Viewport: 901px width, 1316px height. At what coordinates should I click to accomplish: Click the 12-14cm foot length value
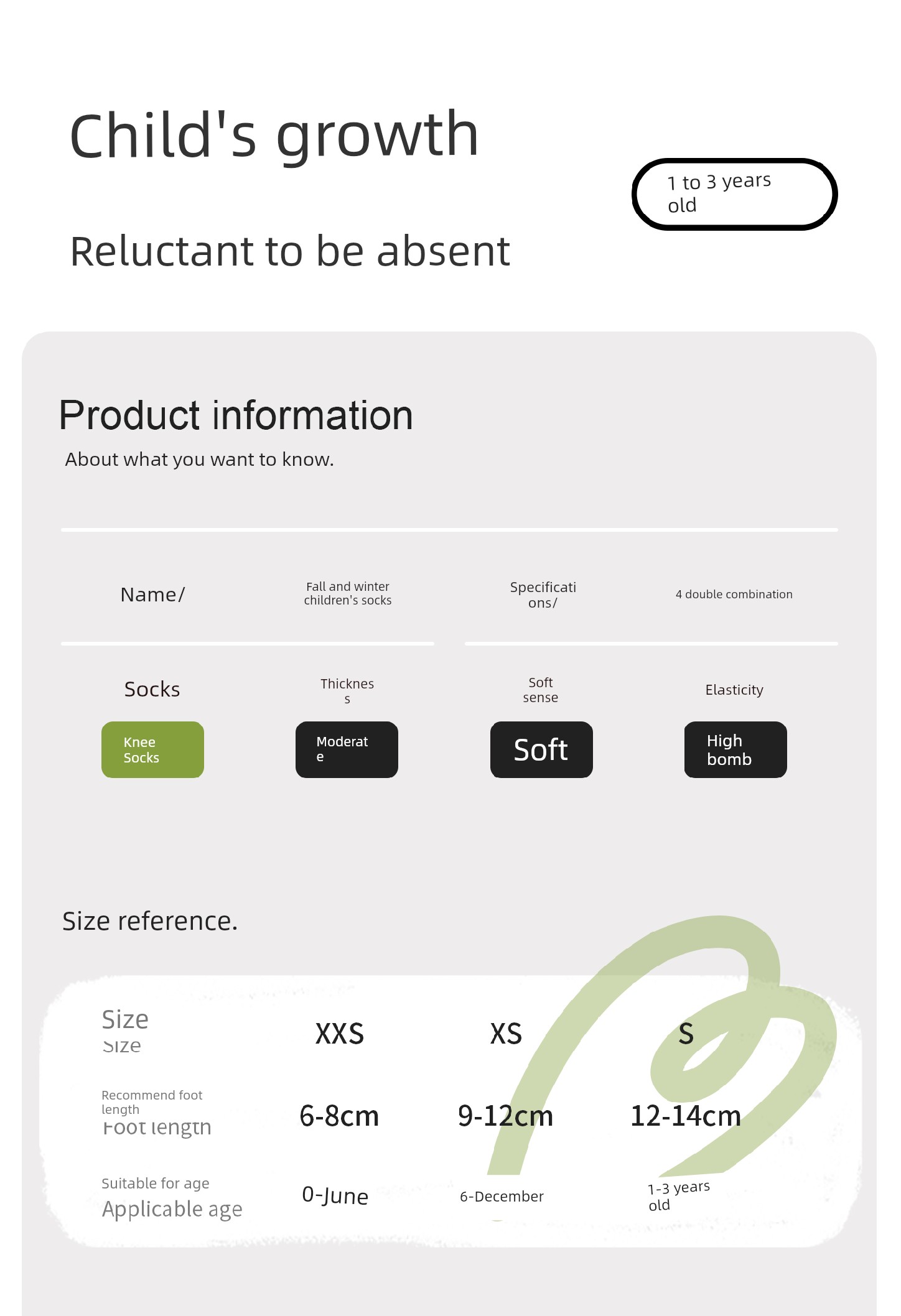tap(686, 1116)
